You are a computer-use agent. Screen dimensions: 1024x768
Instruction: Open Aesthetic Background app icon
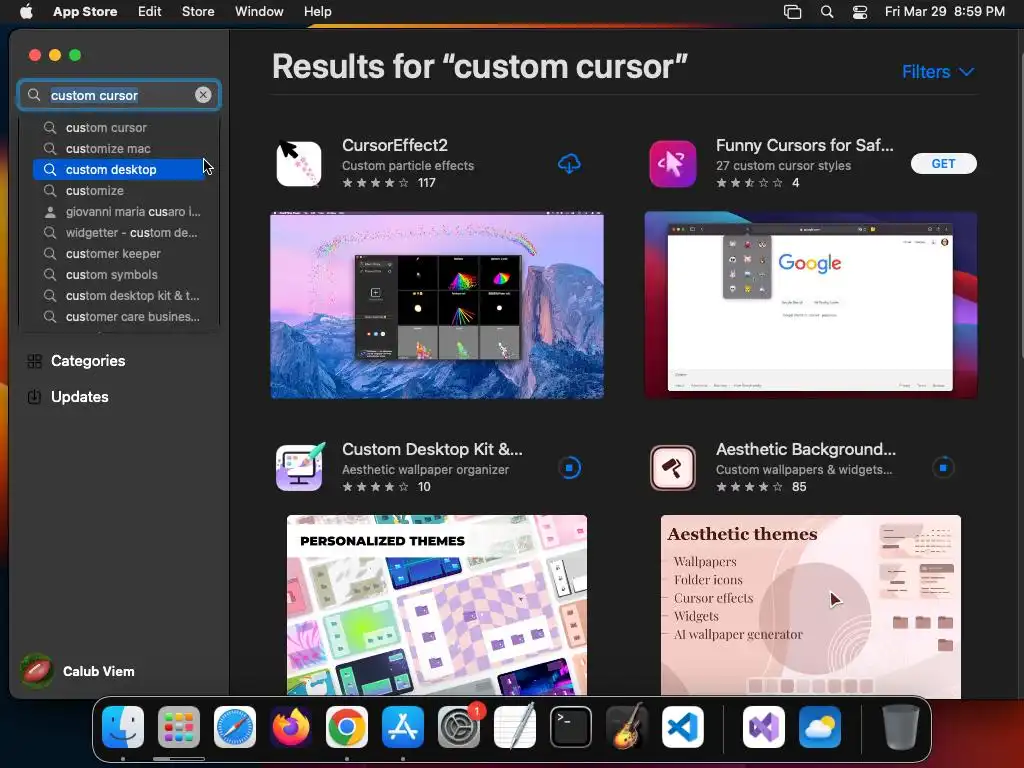(x=673, y=468)
